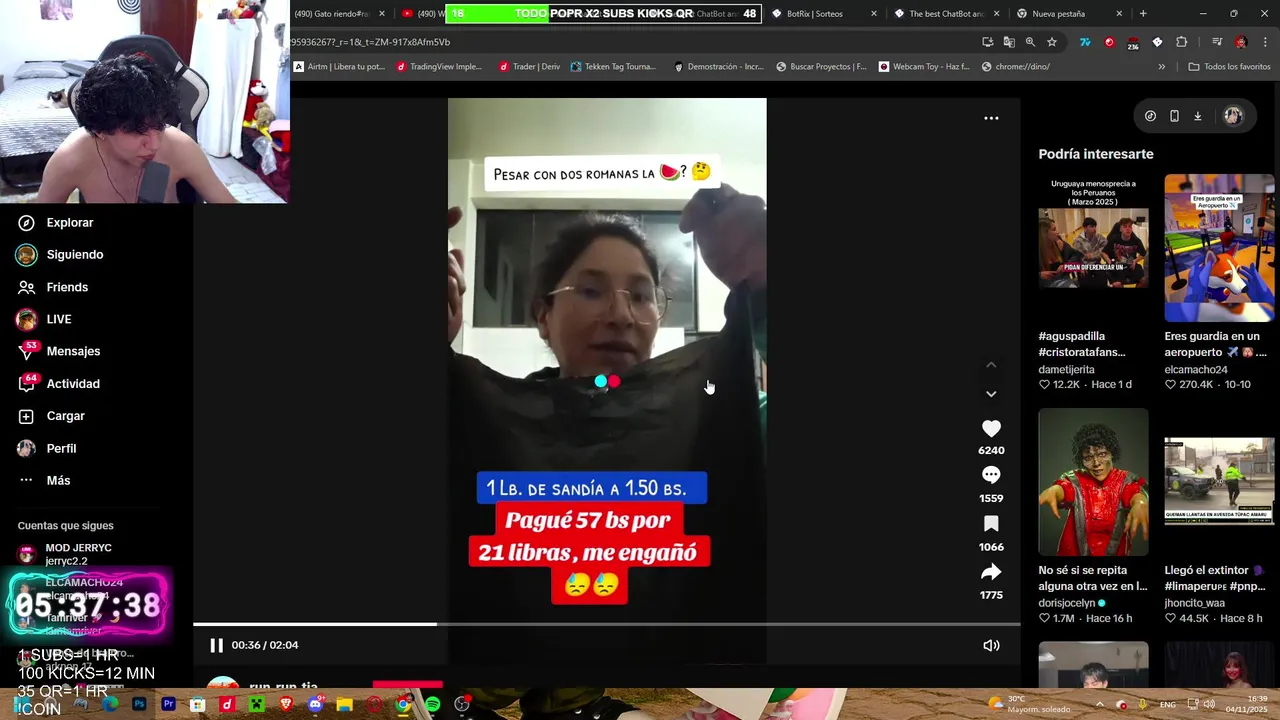Image resolution: width=1280 pixels, height=720 pixels.
Task: Click the page URL in address bar
Action: pos(370,42)
